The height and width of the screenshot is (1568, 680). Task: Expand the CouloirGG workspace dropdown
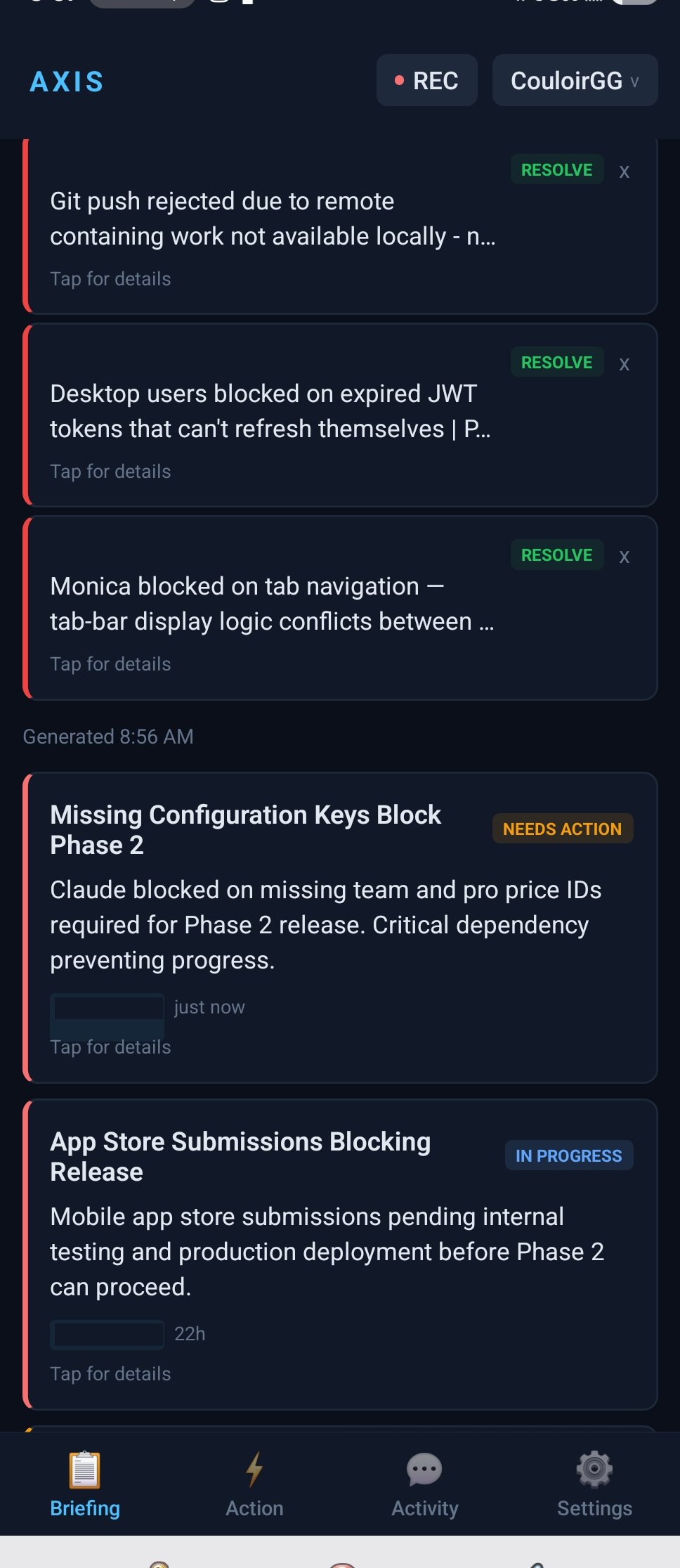click(x=575, y=81)
